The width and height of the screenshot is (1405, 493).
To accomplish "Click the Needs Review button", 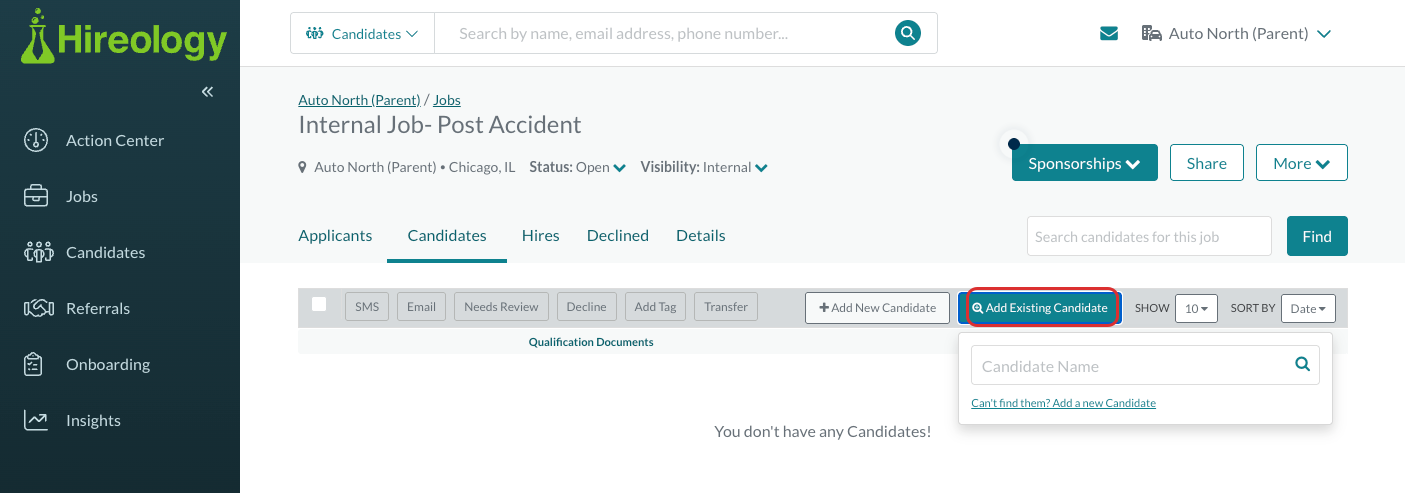I will [501, 307].
